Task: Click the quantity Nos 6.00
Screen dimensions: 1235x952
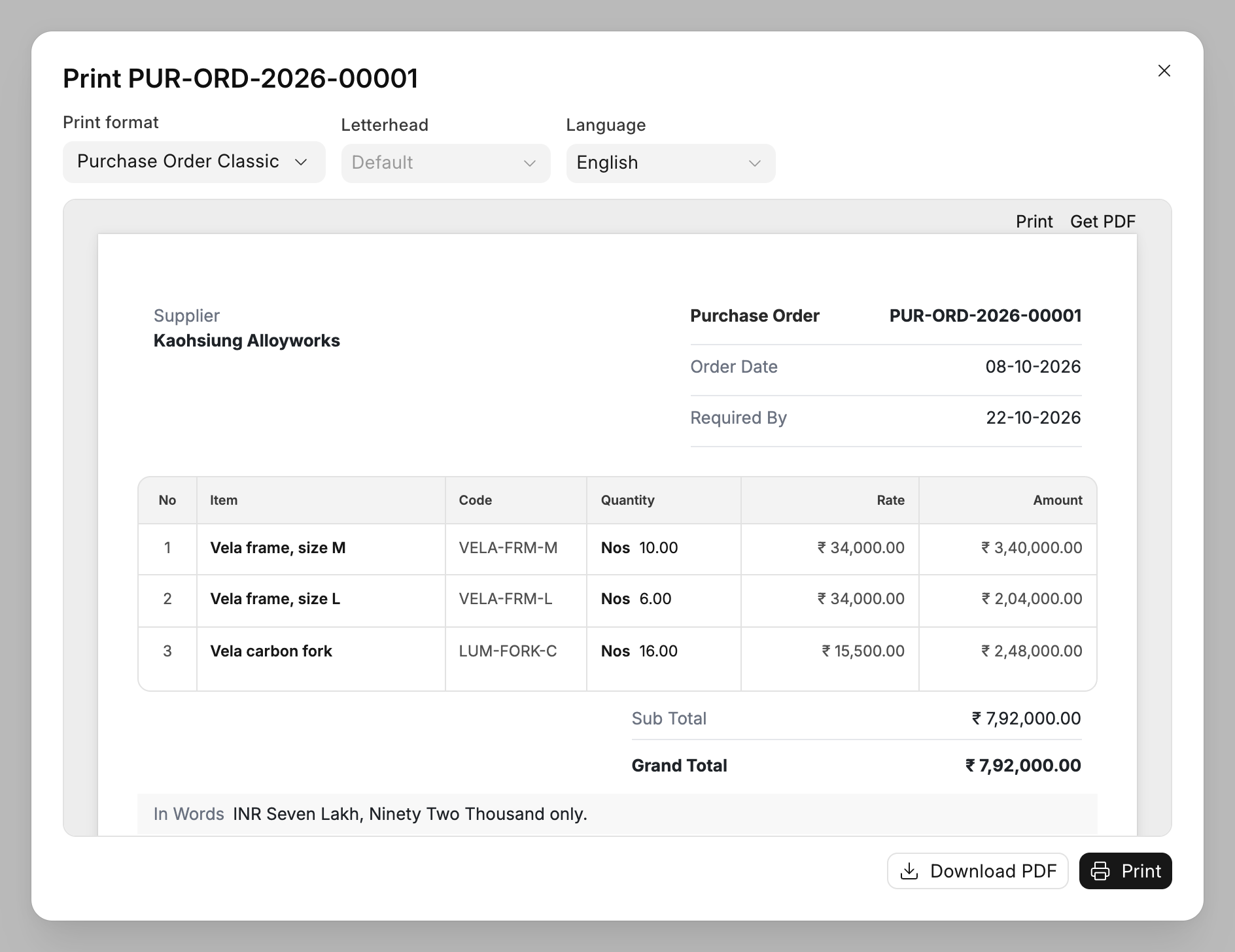Action: point(636,599)
